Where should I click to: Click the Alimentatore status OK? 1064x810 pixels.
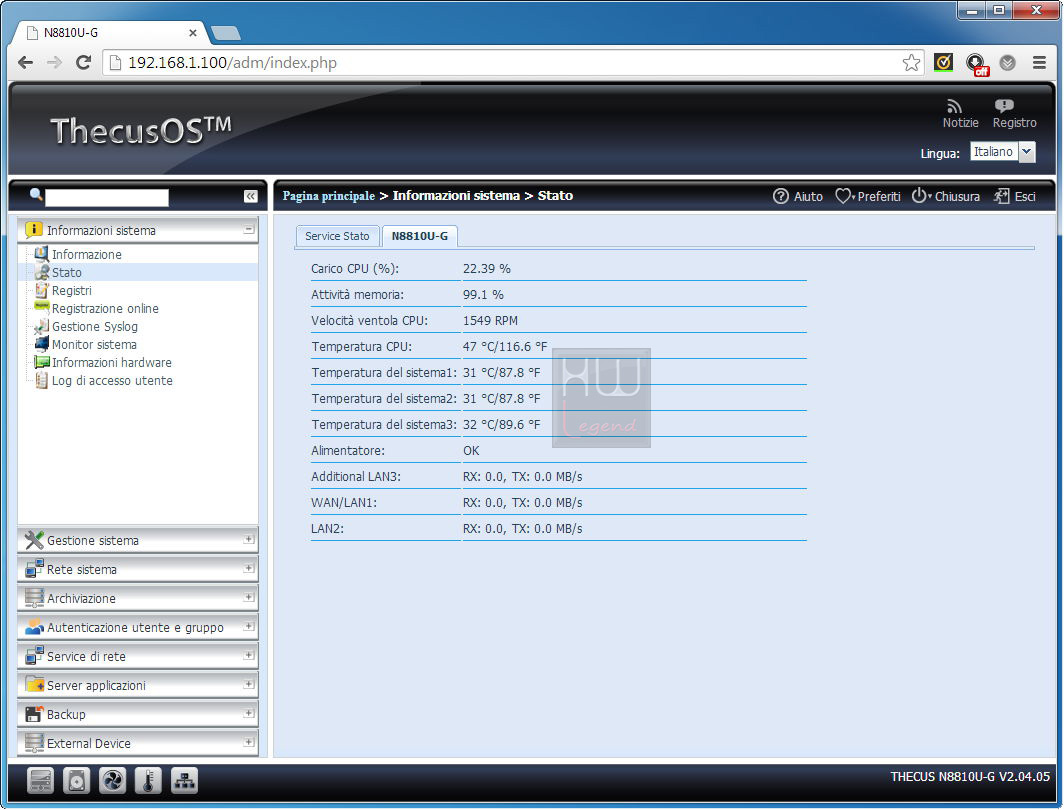[471, 451]
